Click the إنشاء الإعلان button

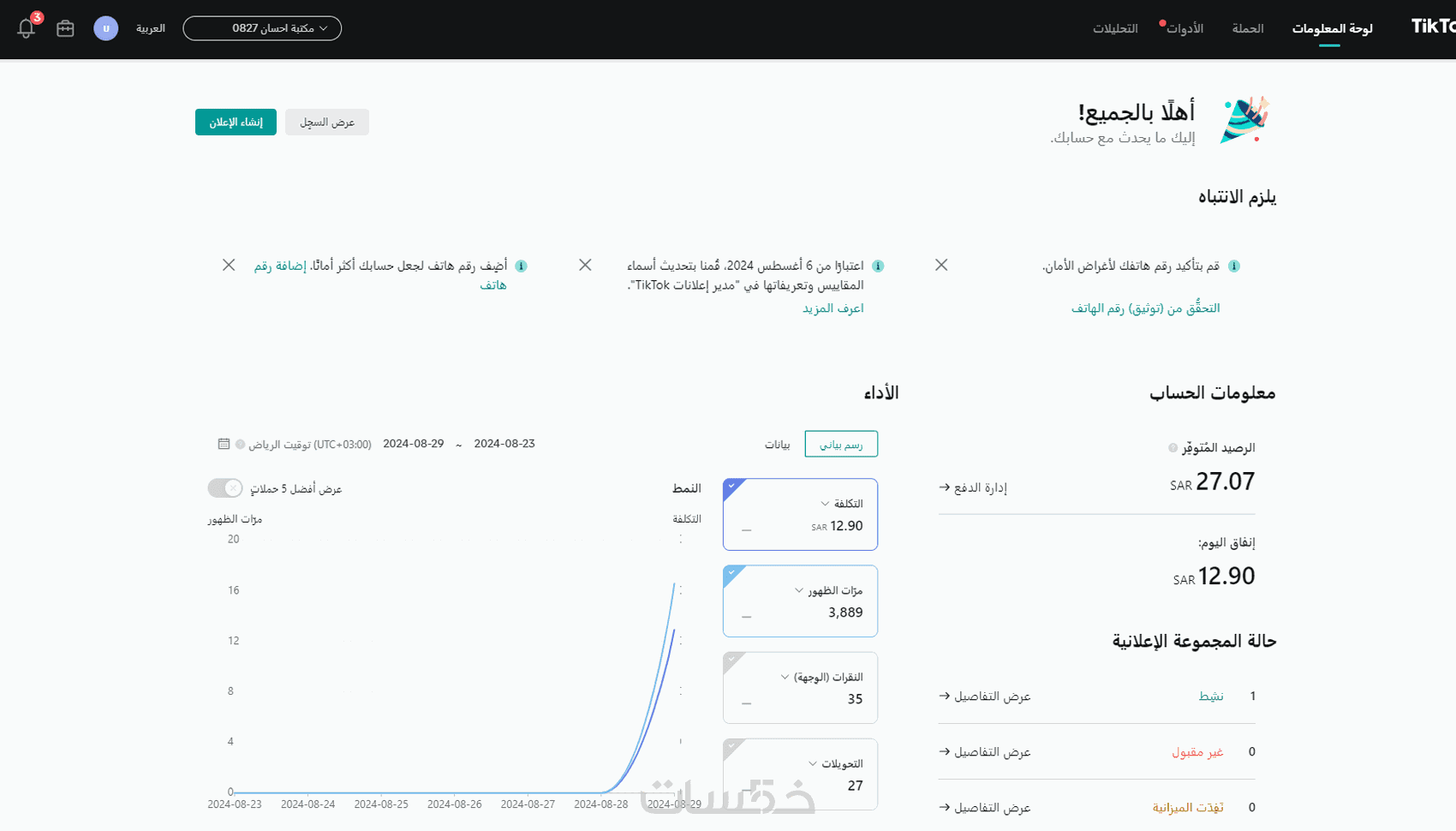pos(236,122)
